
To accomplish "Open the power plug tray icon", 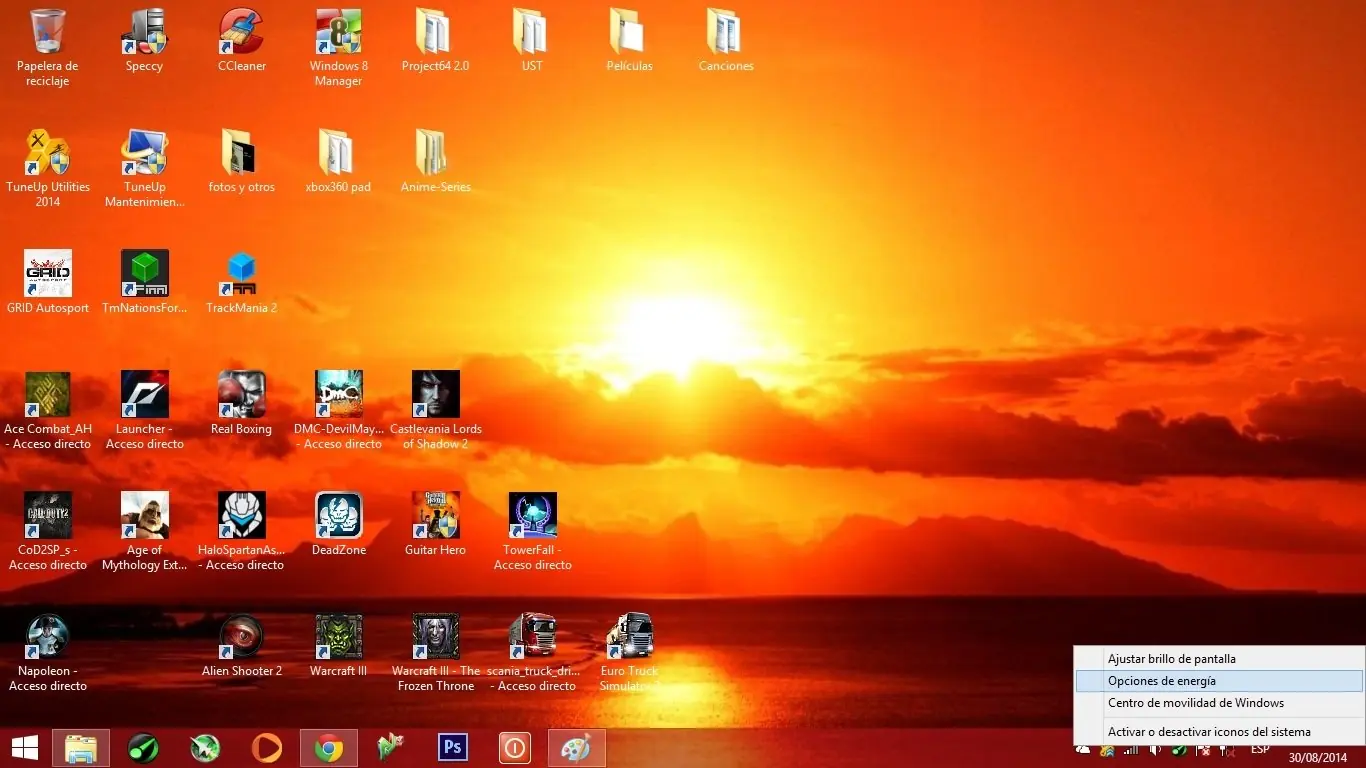I will pyautogui.click(x=1227, y=750).
